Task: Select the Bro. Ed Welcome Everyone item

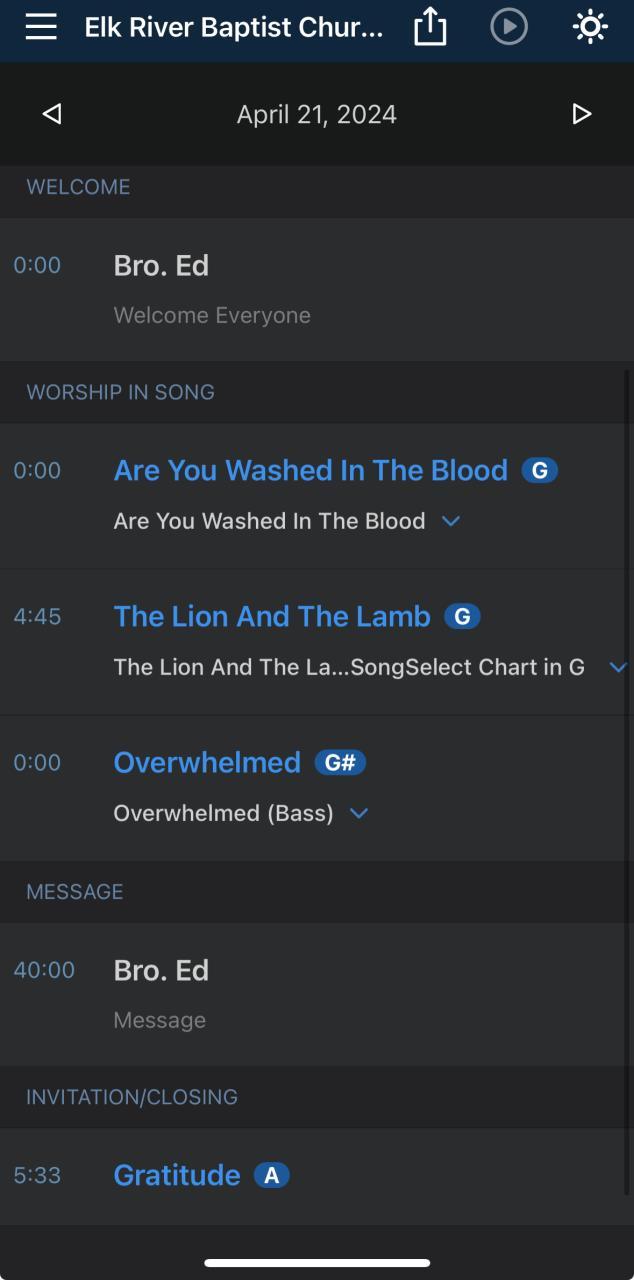Action: [212, 288]
